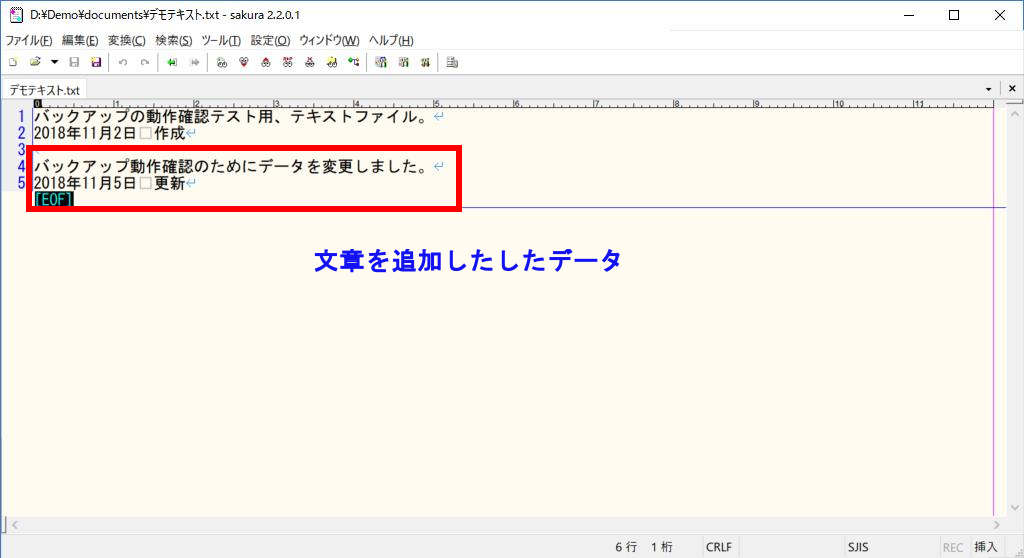Toggle the 挿入 insert mode indicator
The width and height of the screenshot is (1024, 558).
tap(985, 547)
